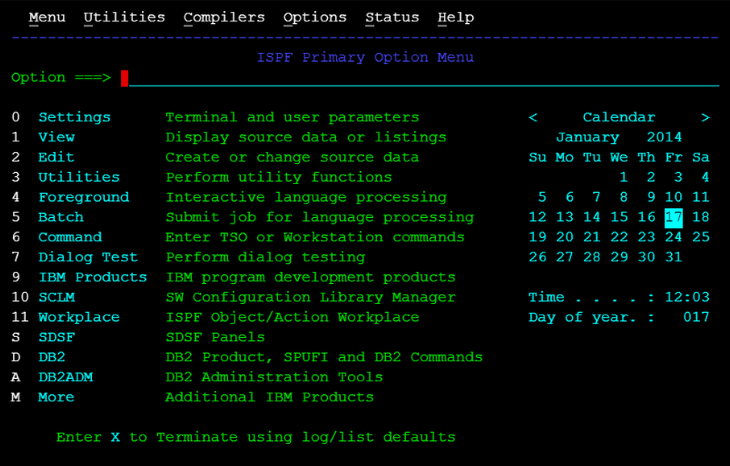Click 'Additional IBM Products' description

pyautogui.click(x=270, y=398)
